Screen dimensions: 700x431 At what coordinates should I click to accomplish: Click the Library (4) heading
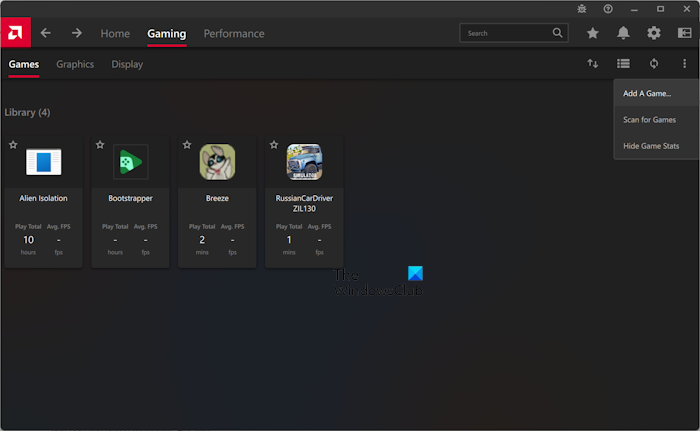coord(27,113)
